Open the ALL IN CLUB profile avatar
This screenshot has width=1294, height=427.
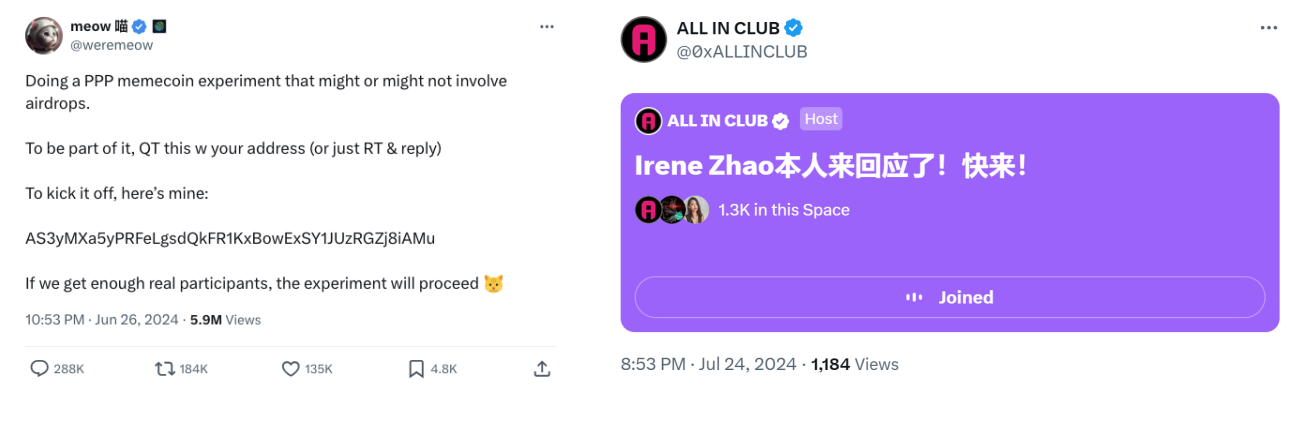(x=642, y=39)
